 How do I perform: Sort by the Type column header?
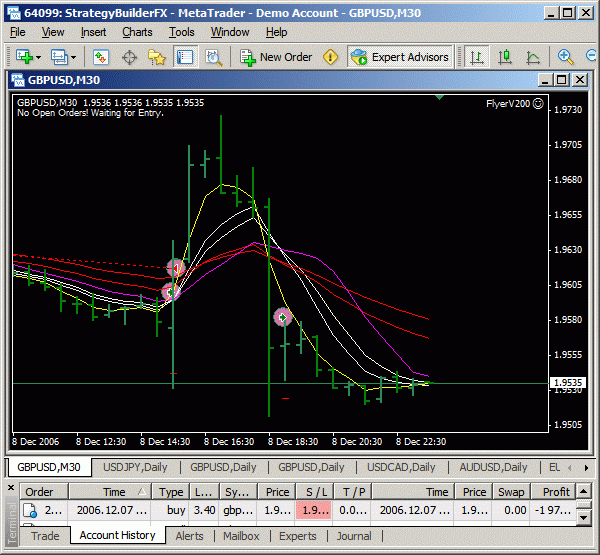171,492
